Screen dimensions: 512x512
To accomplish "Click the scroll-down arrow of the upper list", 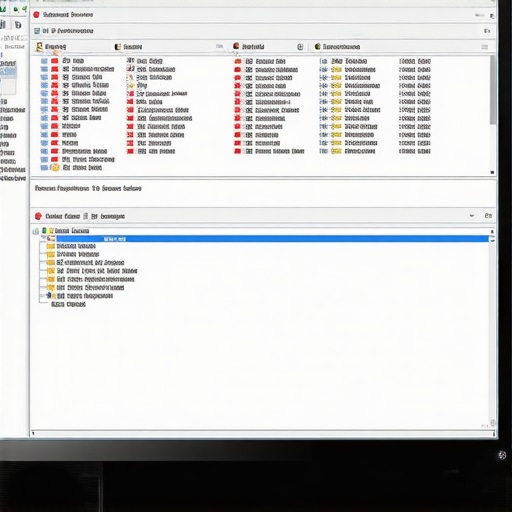I will [x=492, y=172].
